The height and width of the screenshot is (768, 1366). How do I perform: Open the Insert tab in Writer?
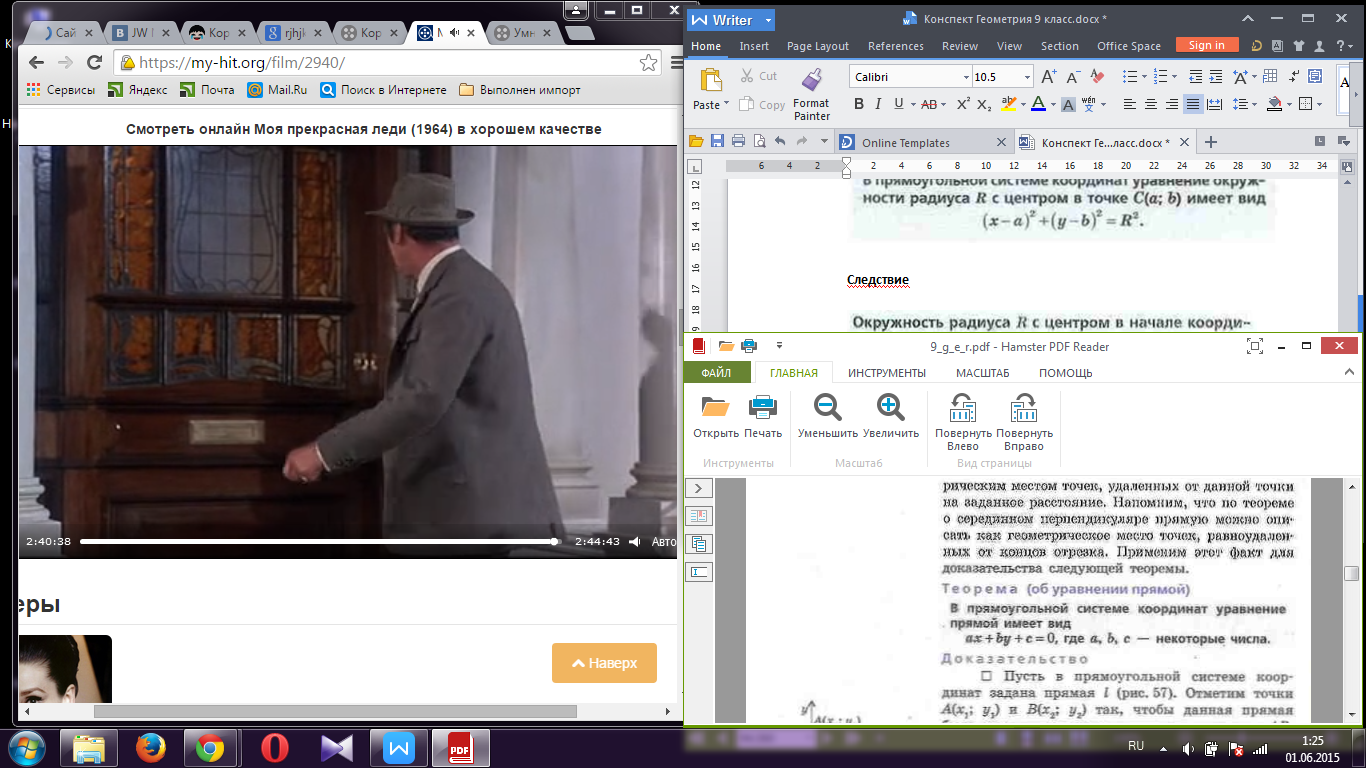pos(754,46)
